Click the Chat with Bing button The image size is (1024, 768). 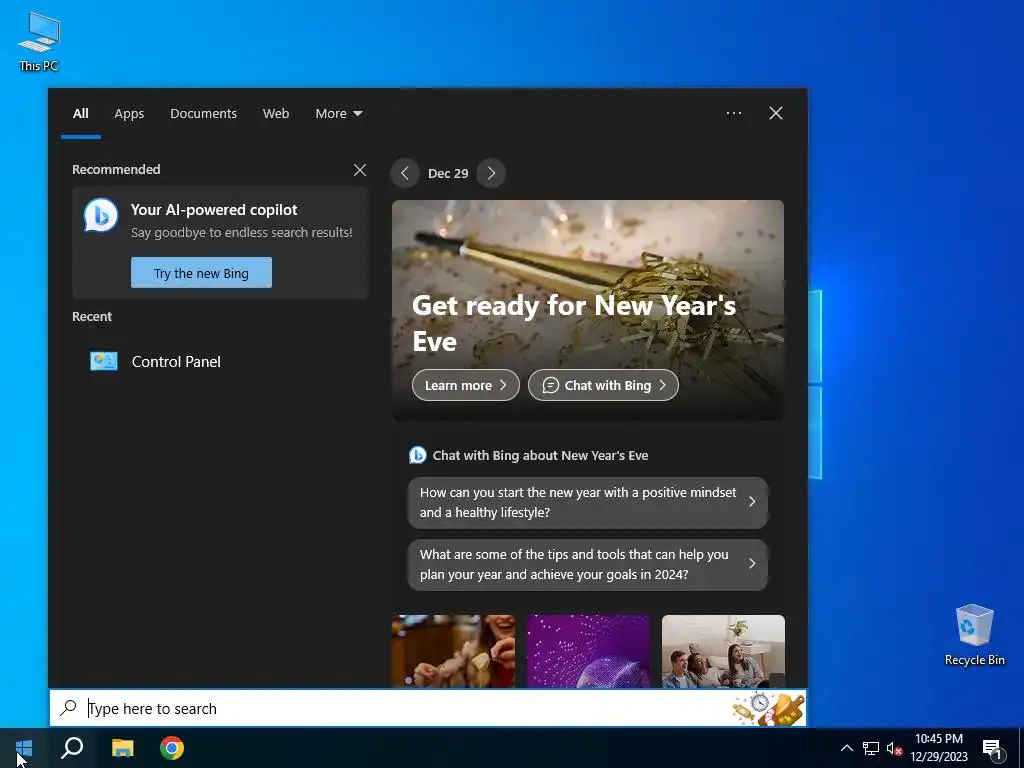(603, 385)
